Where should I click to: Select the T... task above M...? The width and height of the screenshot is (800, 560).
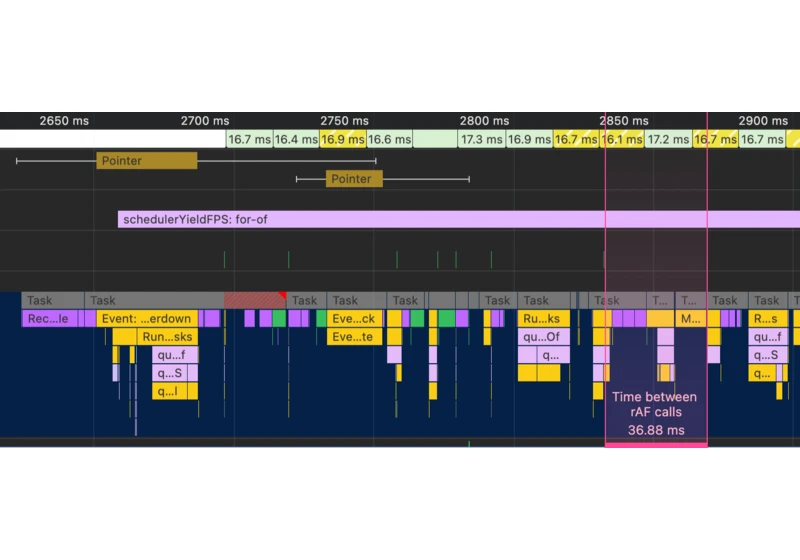[691, 300]
